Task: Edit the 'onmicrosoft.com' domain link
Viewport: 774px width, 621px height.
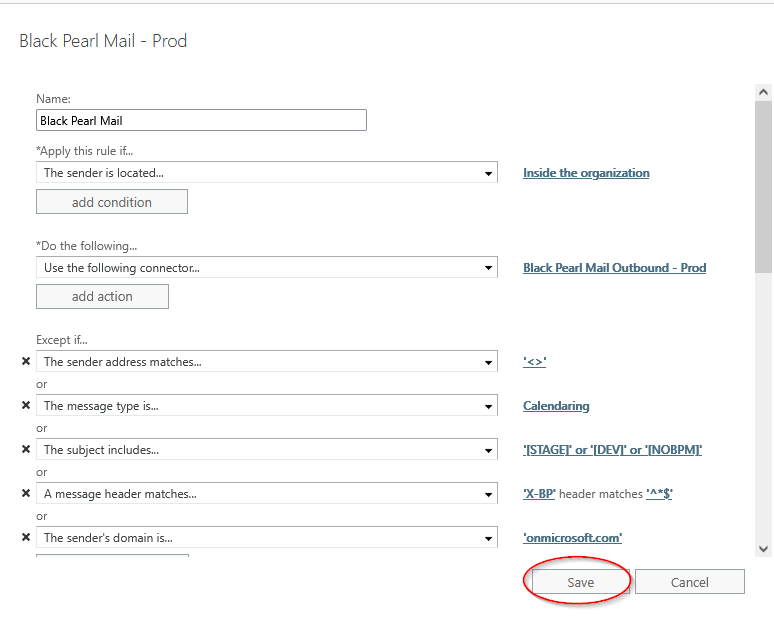Action: click(572, 538)
